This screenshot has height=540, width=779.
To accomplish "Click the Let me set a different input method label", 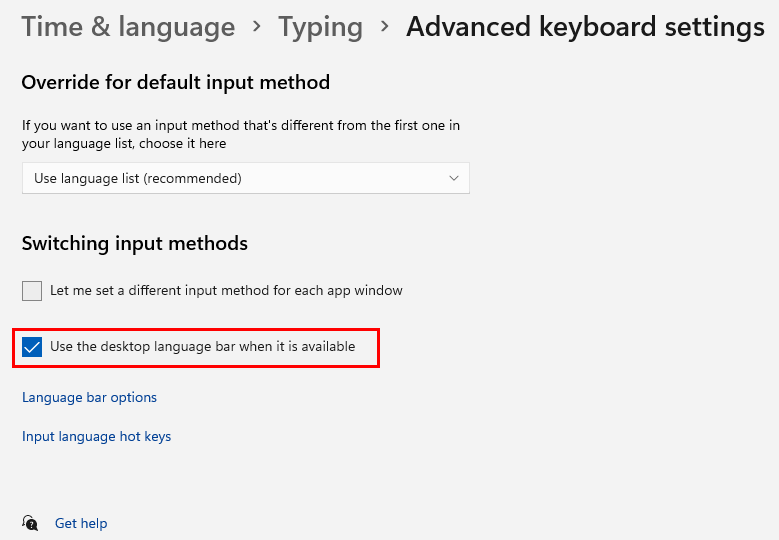I will 226,291.
